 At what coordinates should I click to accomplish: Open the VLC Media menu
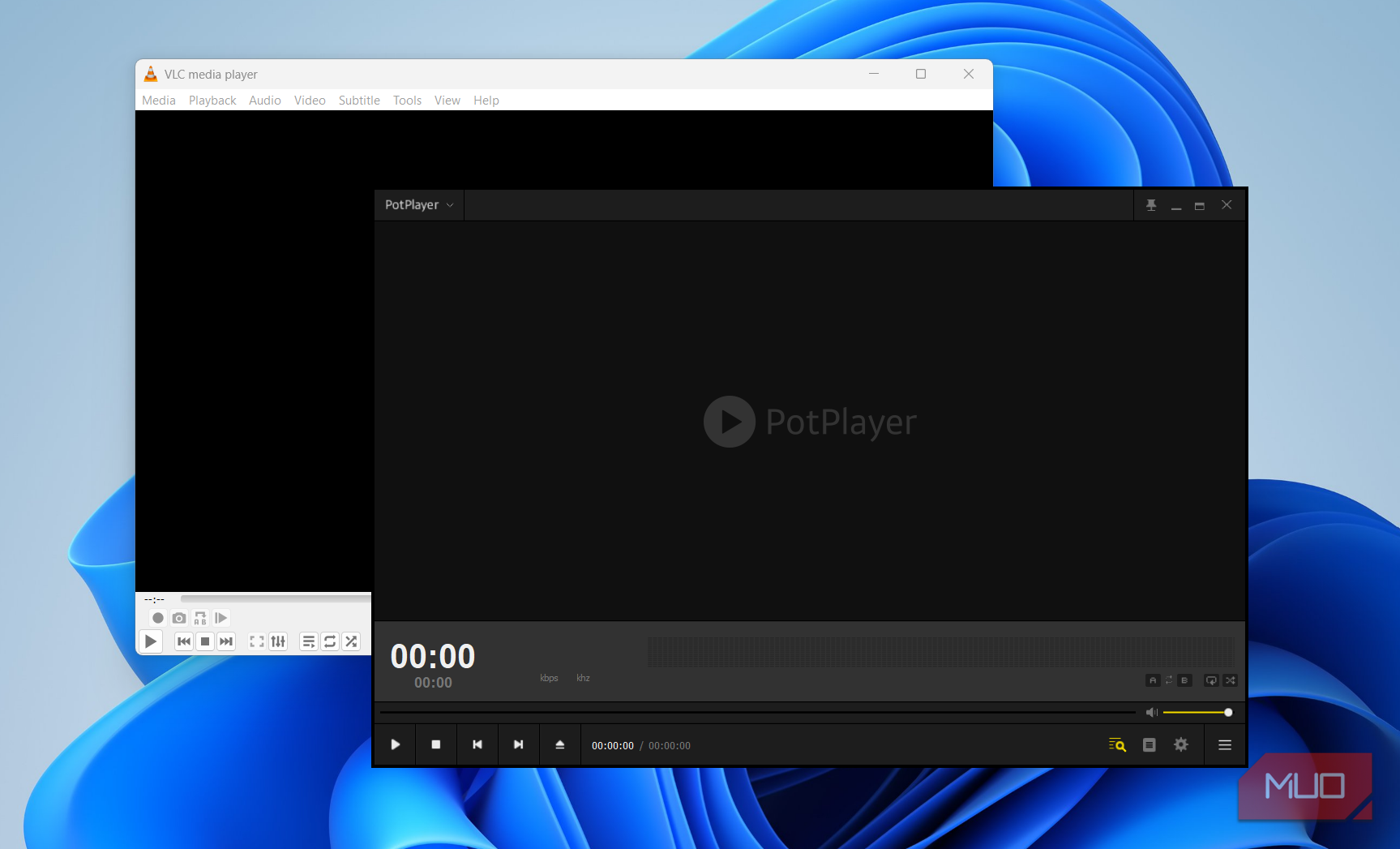(159, 101)
